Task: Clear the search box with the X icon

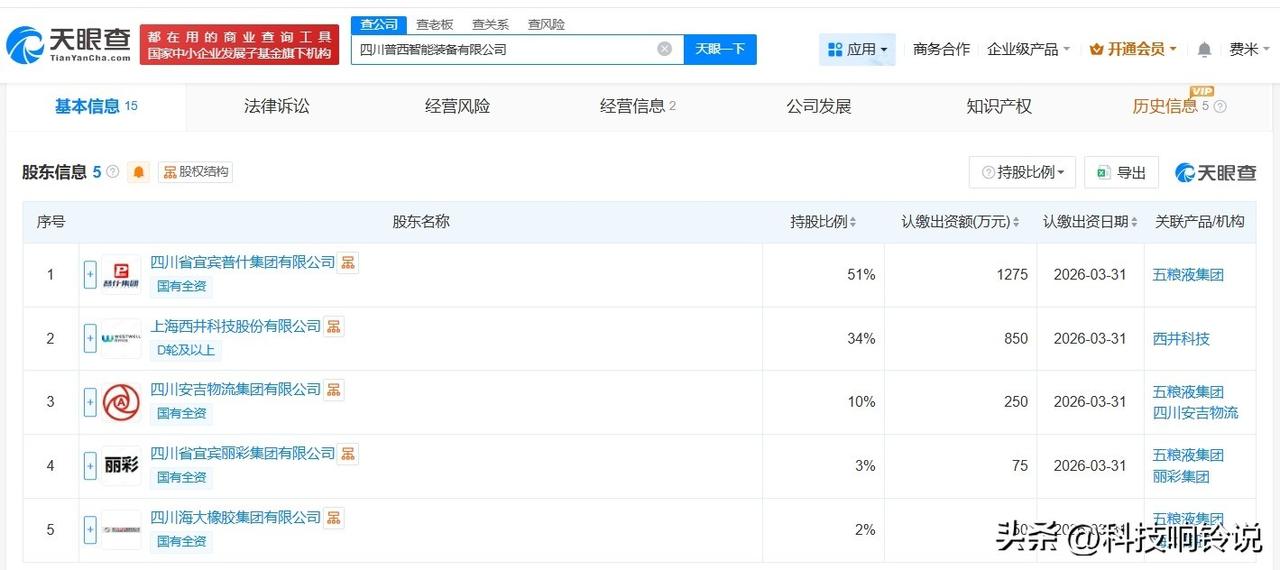Action: 665,49
